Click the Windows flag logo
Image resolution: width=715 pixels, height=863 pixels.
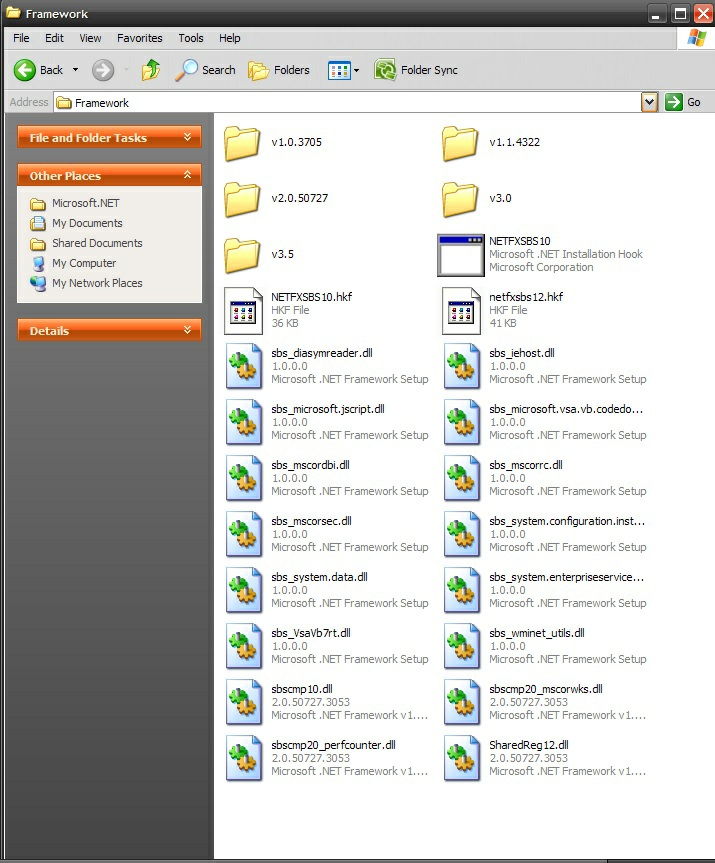[x=696, y=38]
